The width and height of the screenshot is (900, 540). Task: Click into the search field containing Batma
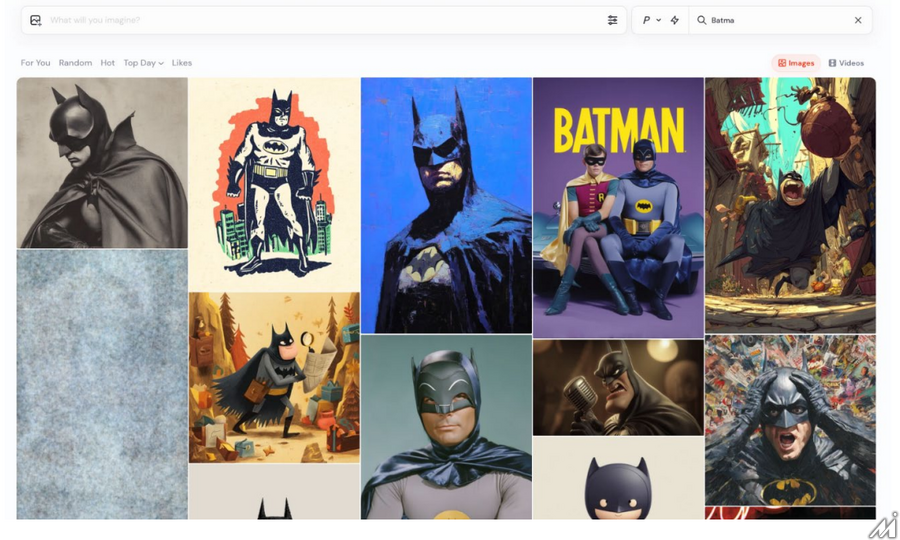(x=779, y=20)
